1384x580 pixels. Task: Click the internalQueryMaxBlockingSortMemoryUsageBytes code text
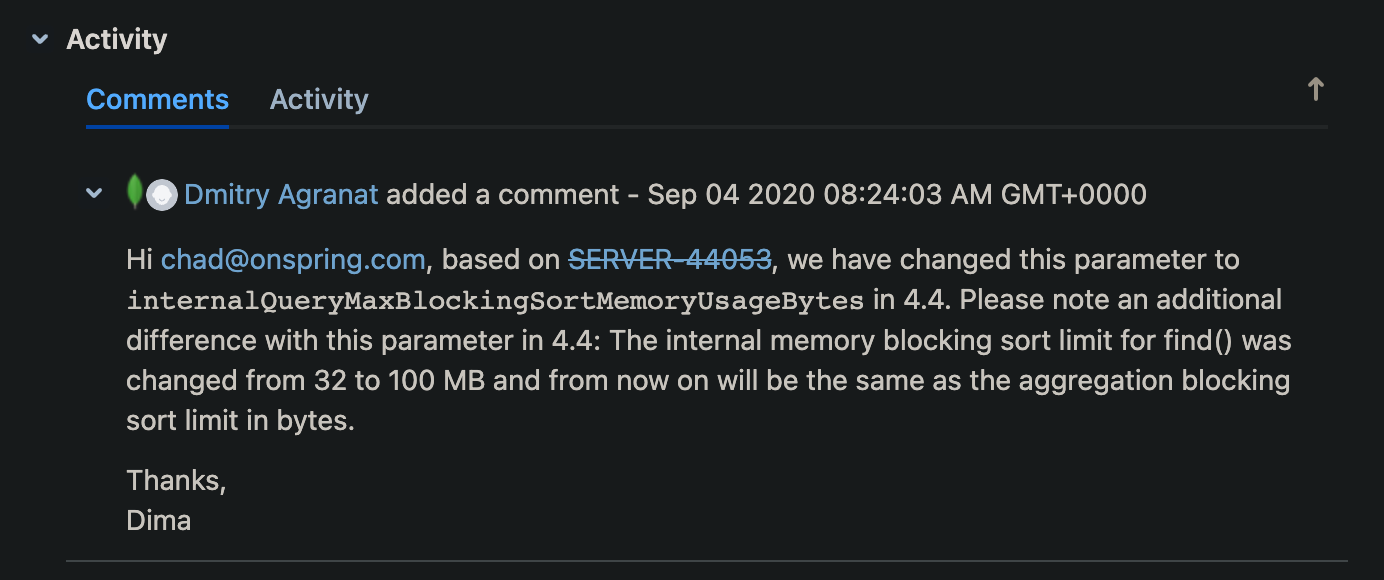coord(495,301)
